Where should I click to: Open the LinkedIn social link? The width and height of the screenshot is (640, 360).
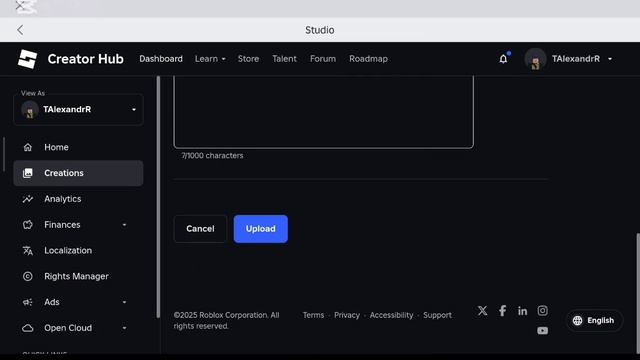click(522, 311)
